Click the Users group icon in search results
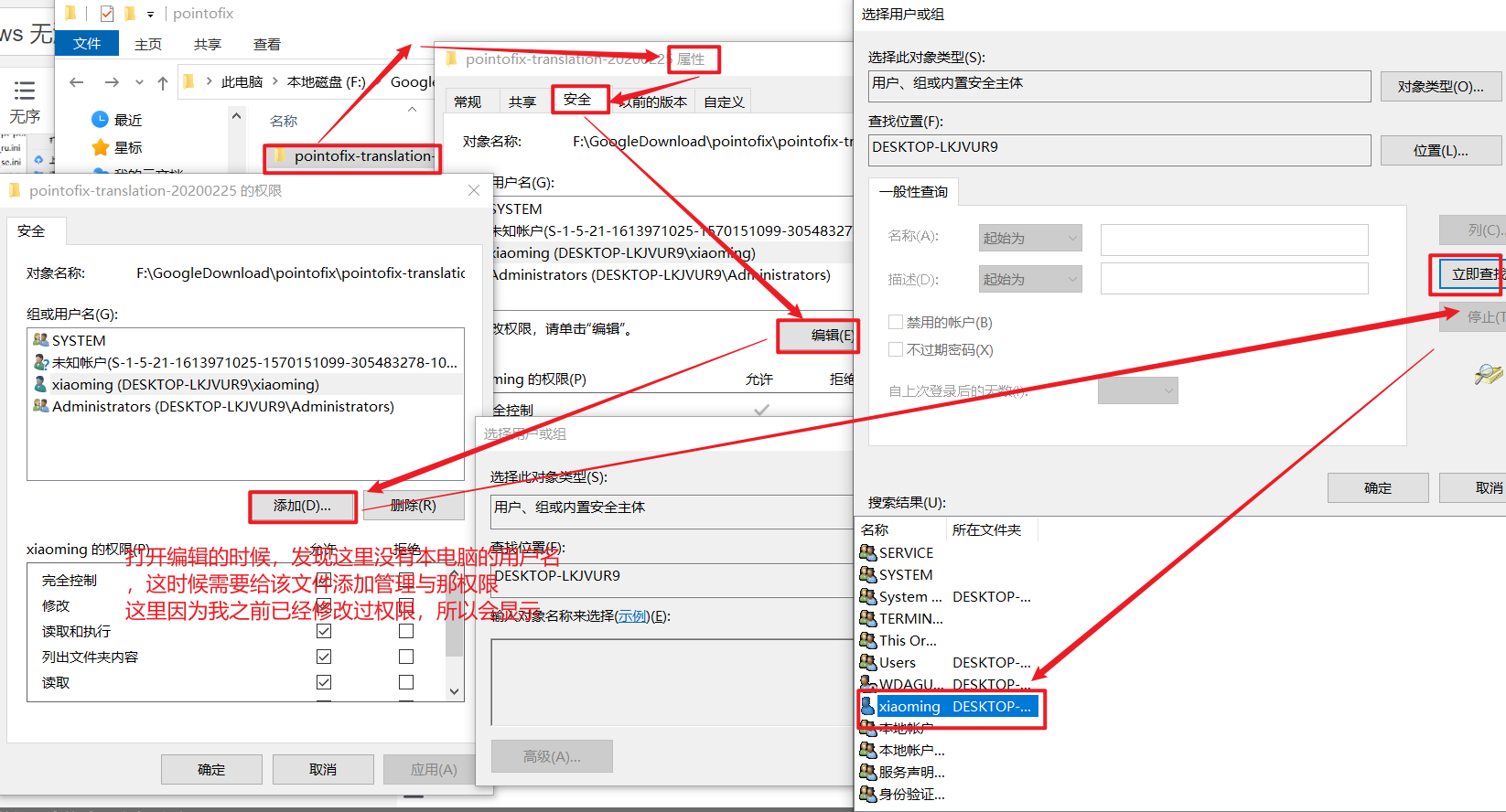1506x812 pixels. pos(868,662)
